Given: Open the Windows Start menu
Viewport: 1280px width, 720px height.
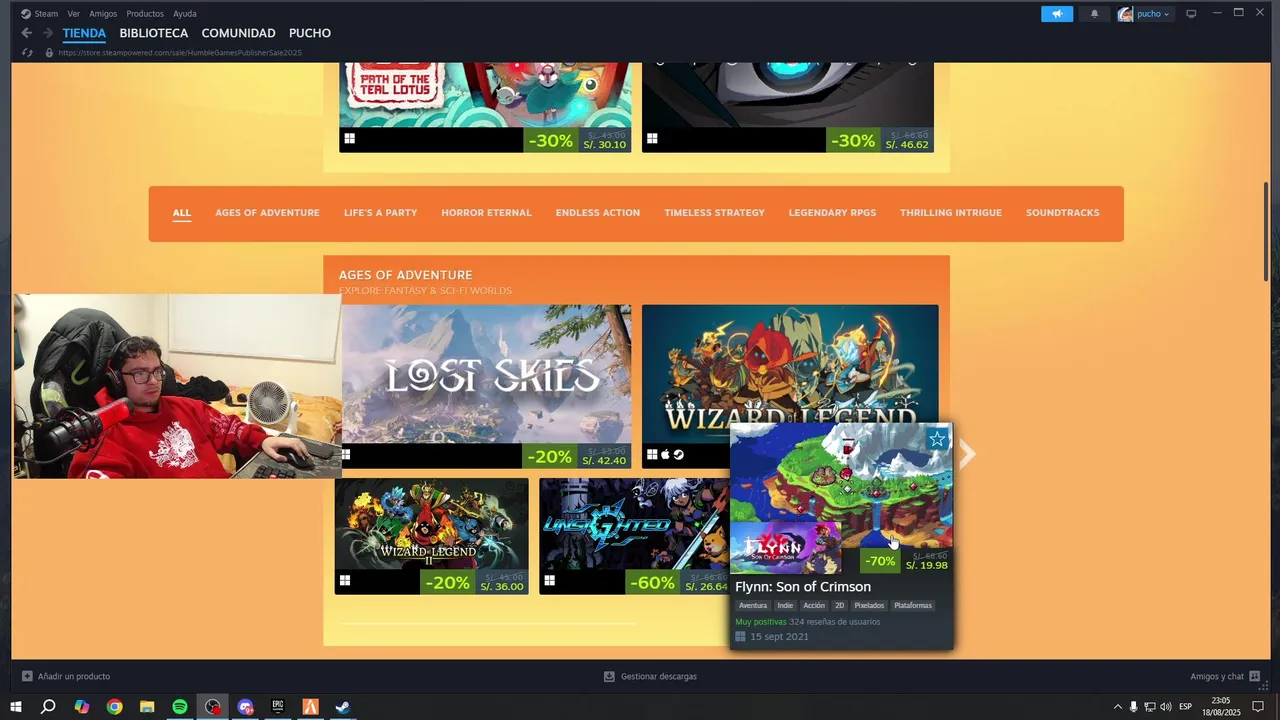Looking at the screenshot, I should click(x=15, y=707).
